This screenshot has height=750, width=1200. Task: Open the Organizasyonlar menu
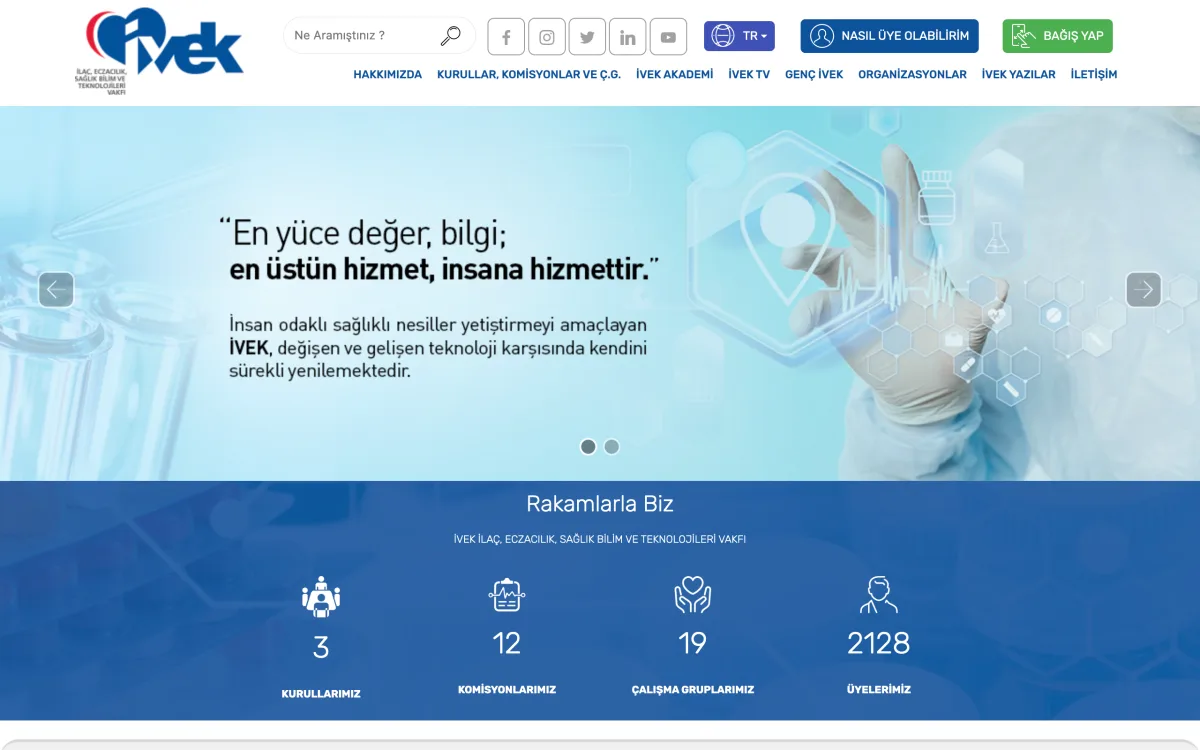912,74
